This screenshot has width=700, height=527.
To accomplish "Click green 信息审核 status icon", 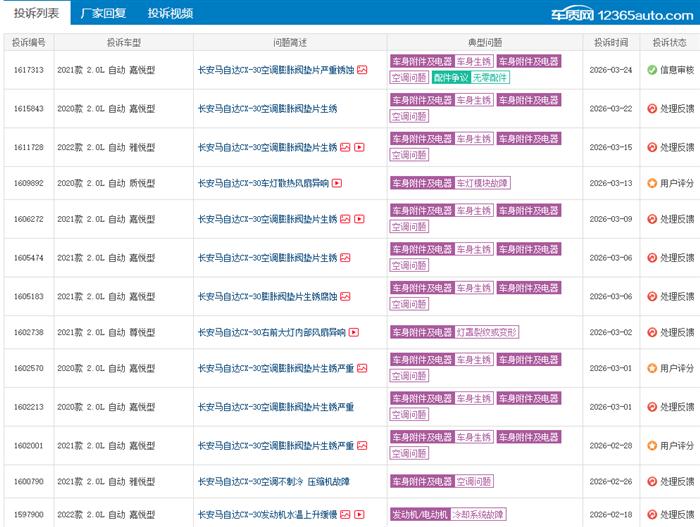I will tap(651, 70).
